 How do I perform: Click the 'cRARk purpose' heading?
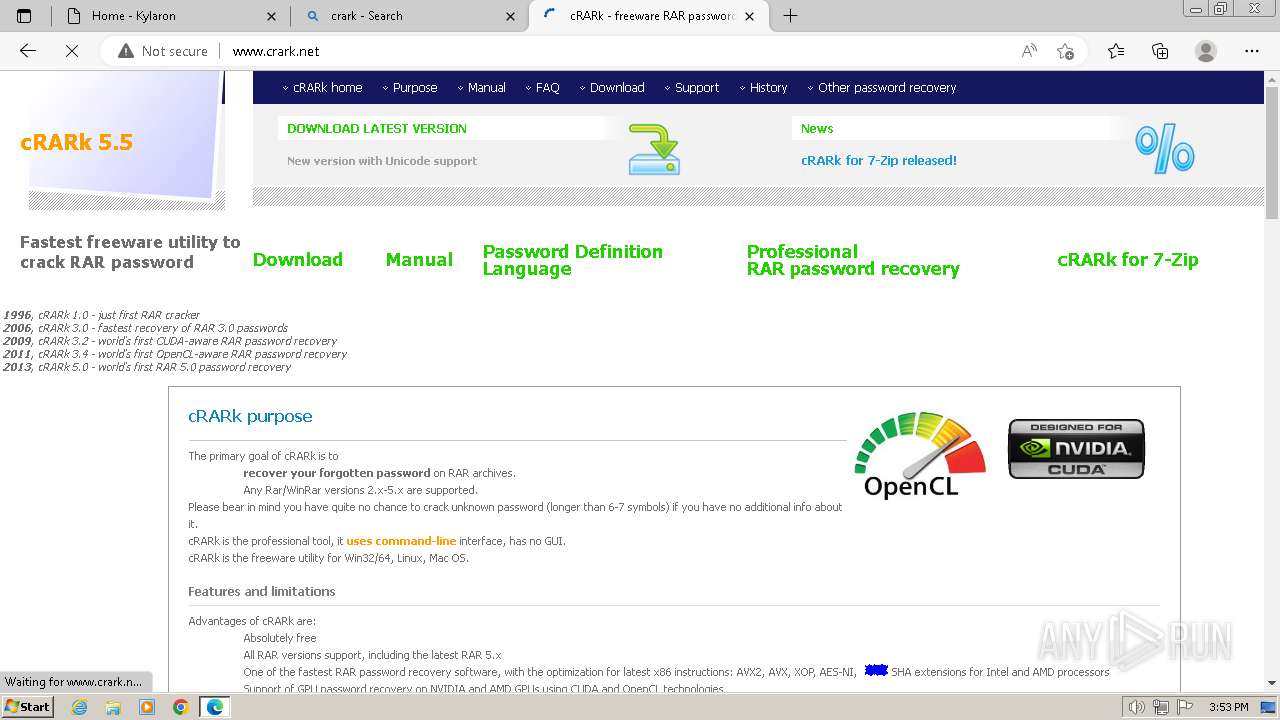250,416
